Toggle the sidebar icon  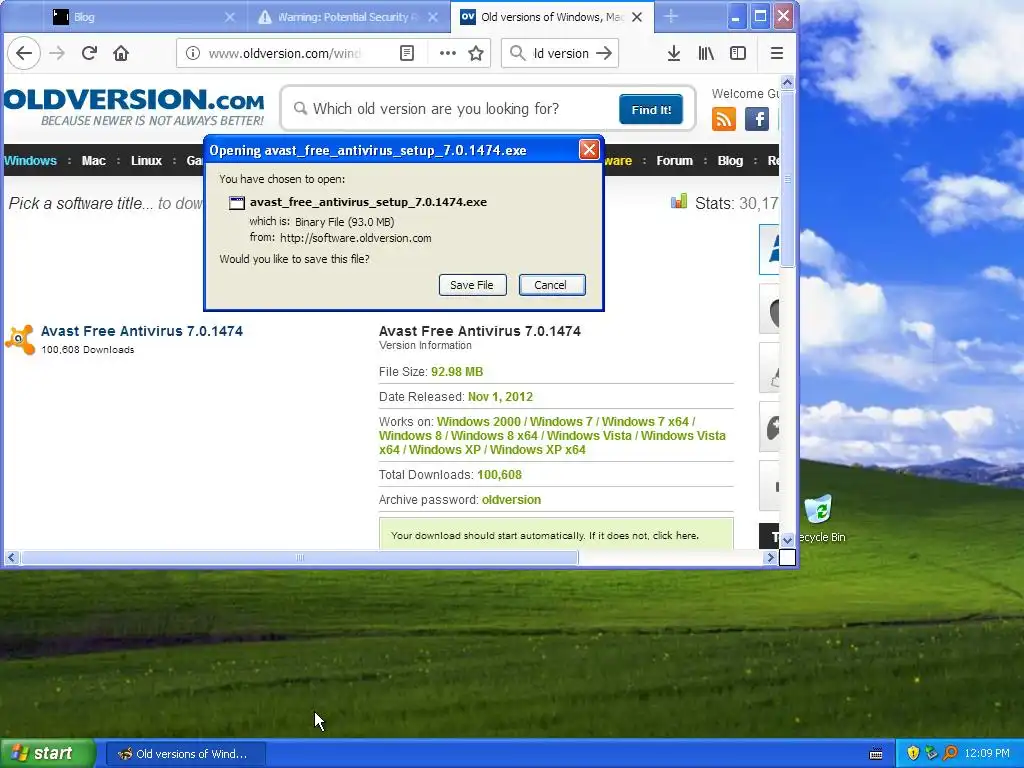[x=738, y=53]
